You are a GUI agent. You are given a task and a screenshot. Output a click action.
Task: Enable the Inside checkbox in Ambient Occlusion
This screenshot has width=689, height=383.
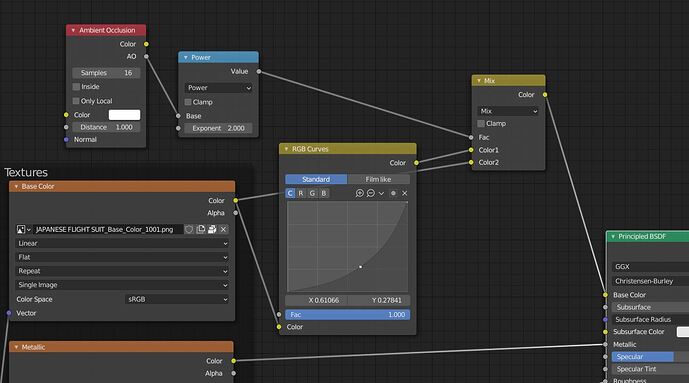pos(76,87)
